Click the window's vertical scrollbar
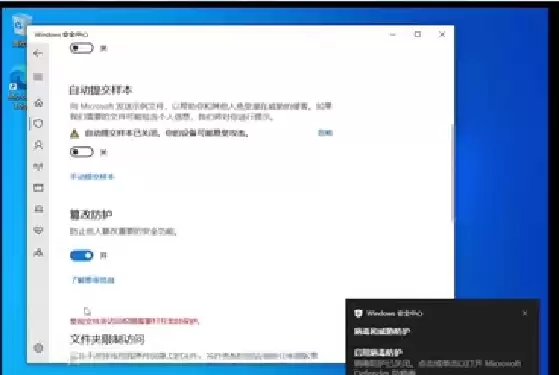This screenshot has height=375, width=559. [x=452, y=173]
